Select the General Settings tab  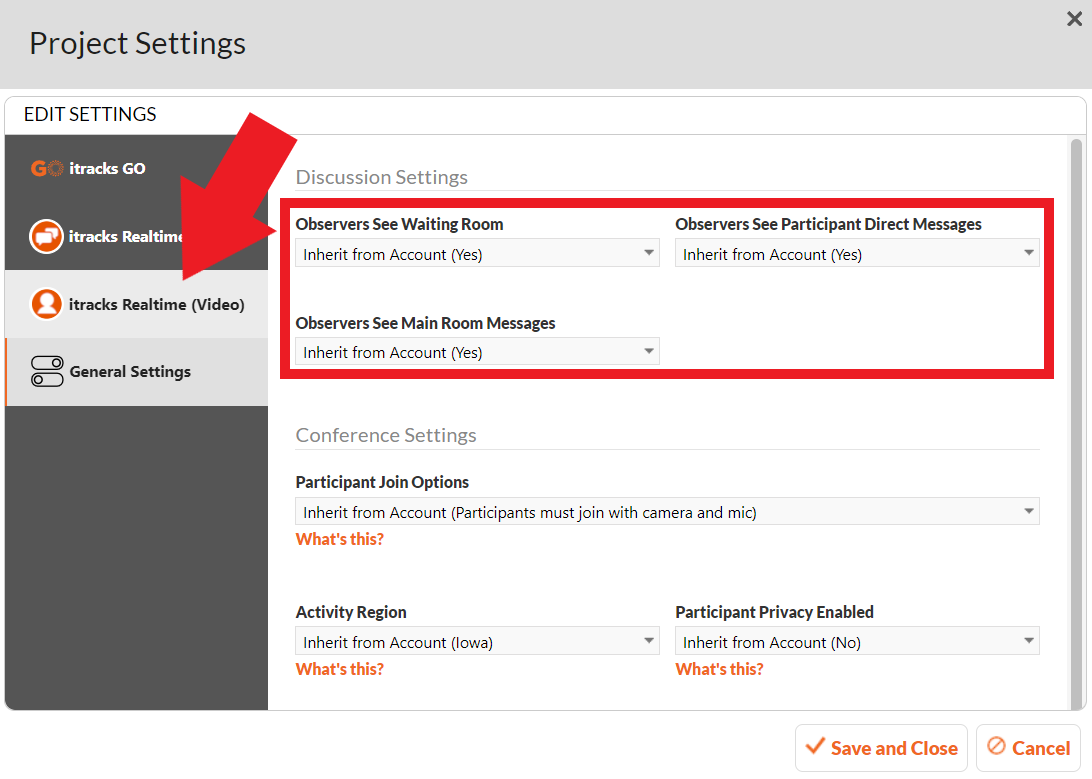(x=136, y=372)
